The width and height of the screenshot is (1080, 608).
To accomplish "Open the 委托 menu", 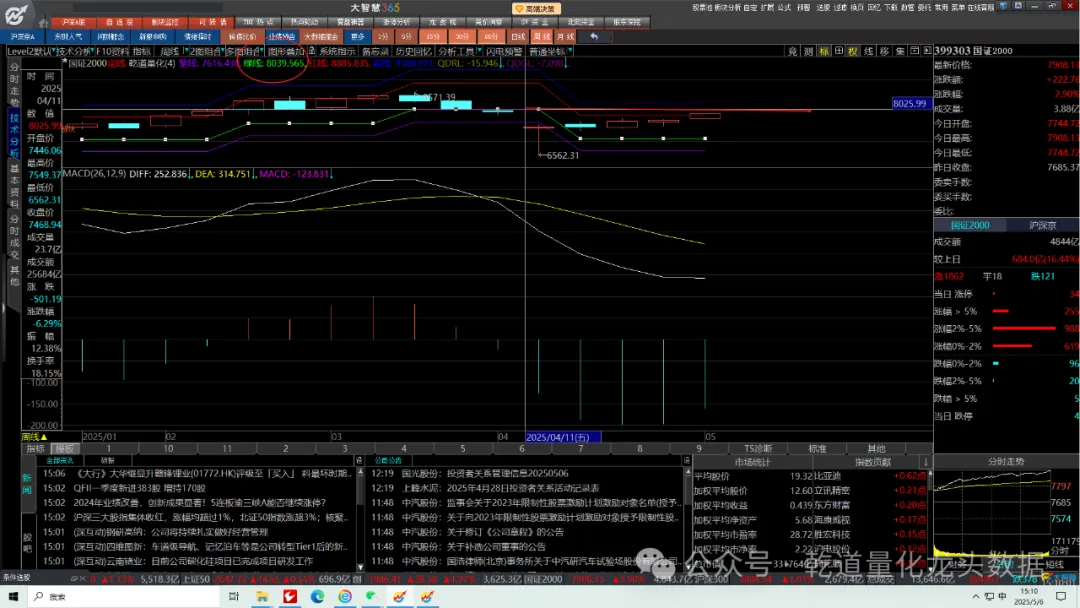I will tap(924, 8).
